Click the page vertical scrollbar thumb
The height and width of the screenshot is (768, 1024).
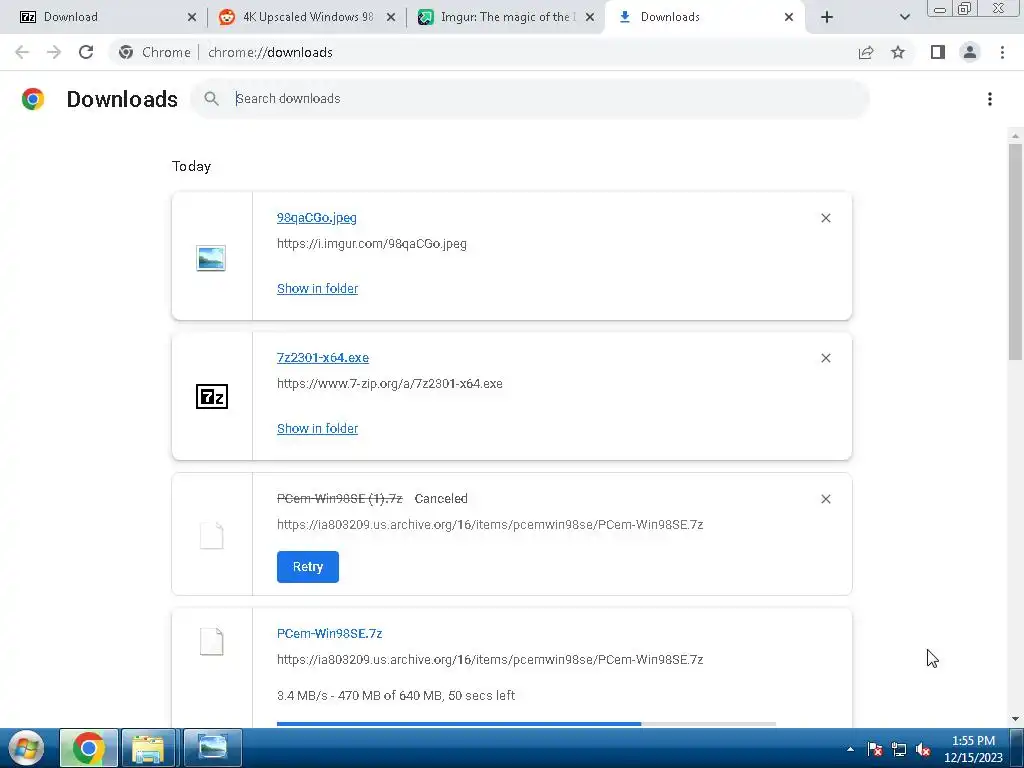pos(1014,251)
